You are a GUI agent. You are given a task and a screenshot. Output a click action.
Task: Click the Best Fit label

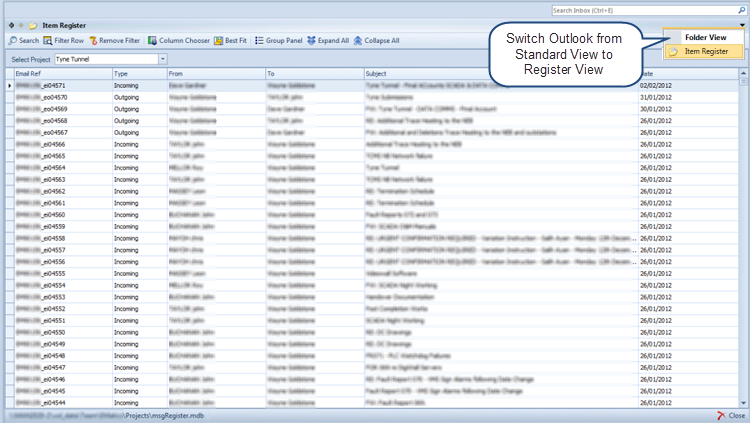tap(236, 41)
